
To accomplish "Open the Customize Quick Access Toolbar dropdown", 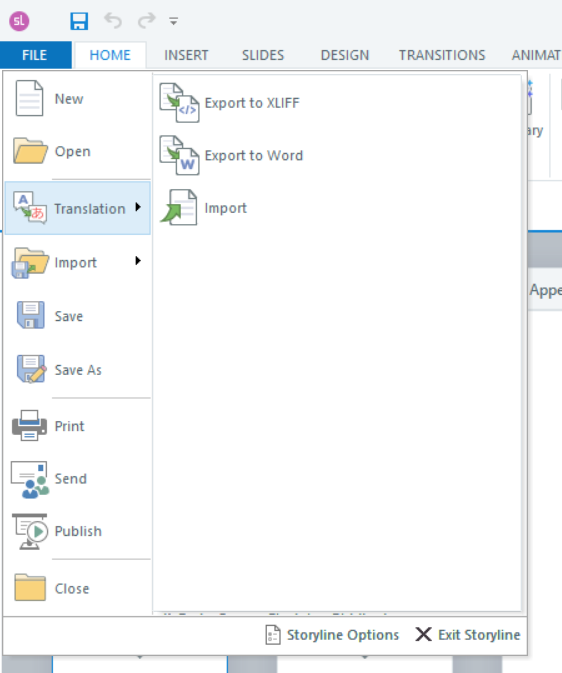I will click(x=173, y=21).
